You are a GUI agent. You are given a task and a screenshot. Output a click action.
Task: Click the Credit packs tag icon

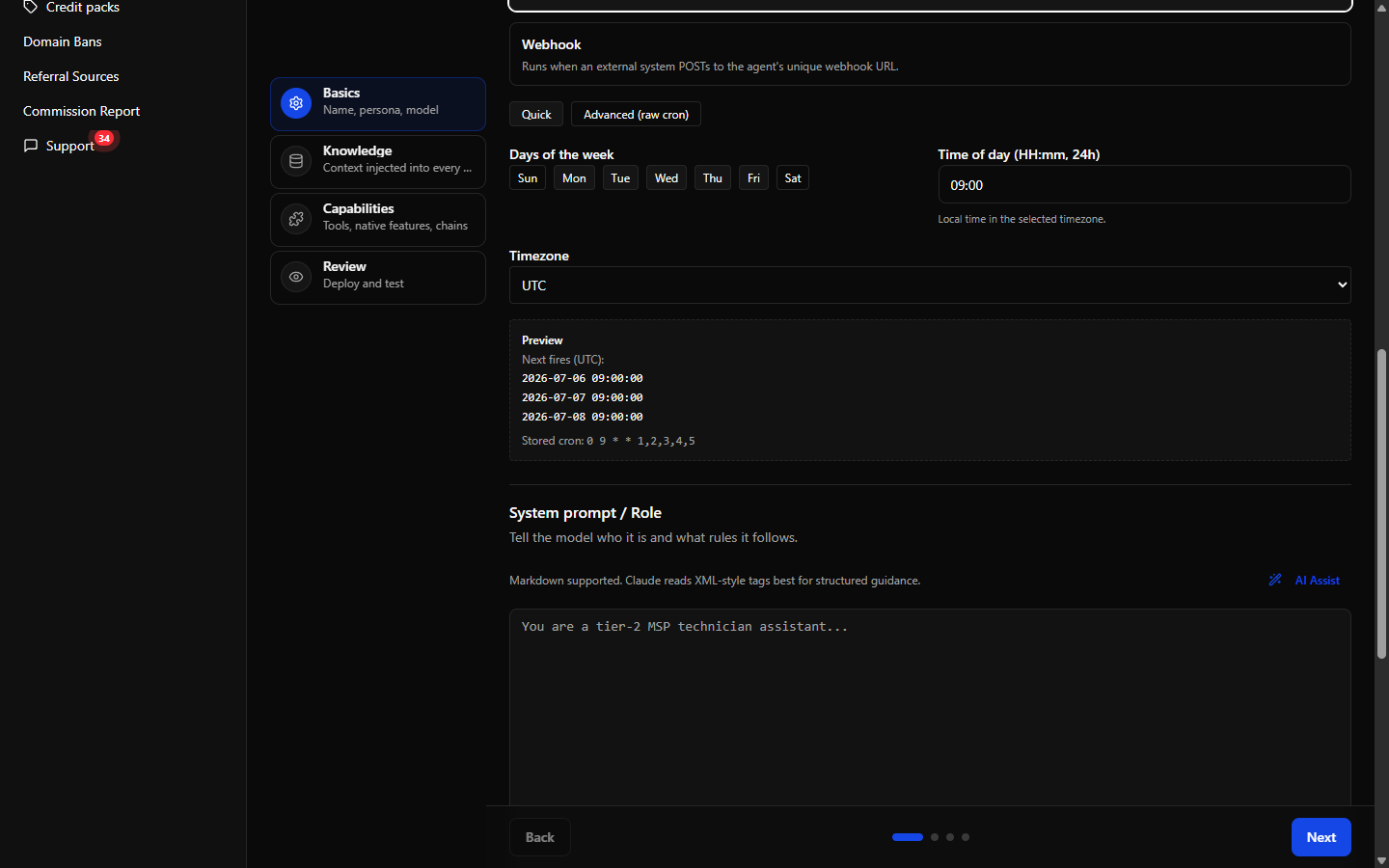(31, 7)
